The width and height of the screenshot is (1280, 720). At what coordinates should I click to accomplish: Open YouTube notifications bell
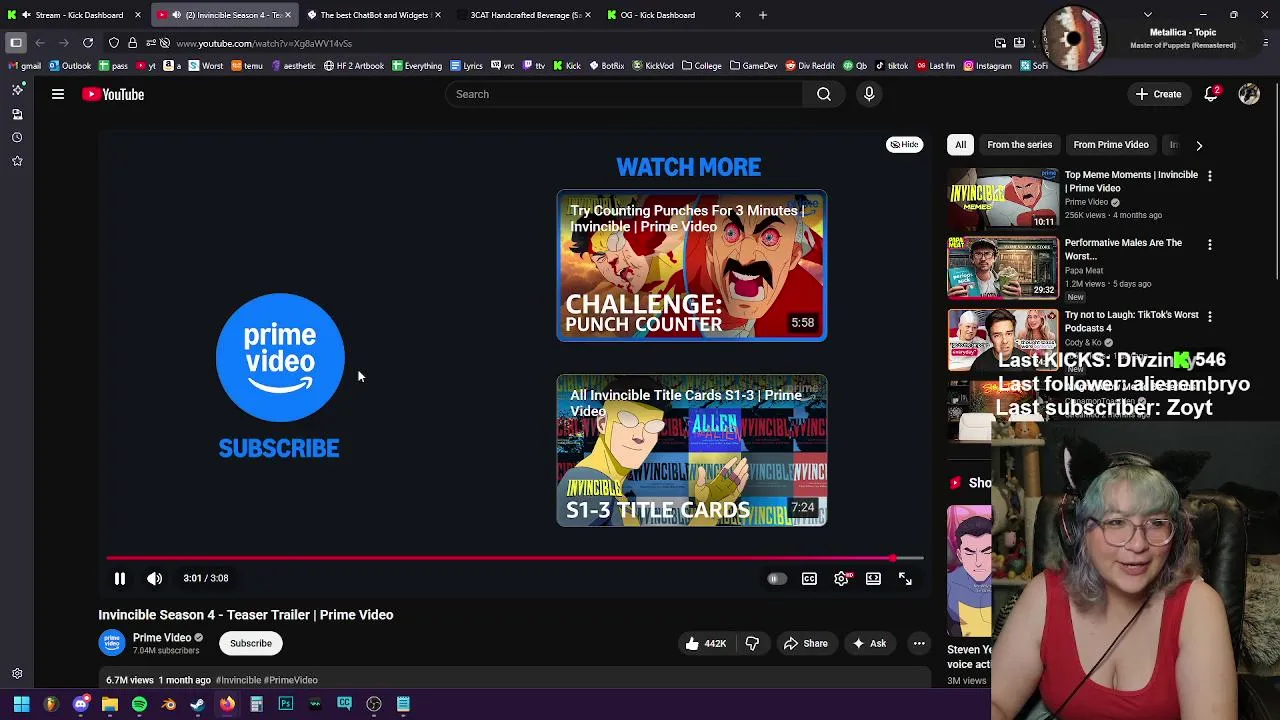[x=1212, y=94]
